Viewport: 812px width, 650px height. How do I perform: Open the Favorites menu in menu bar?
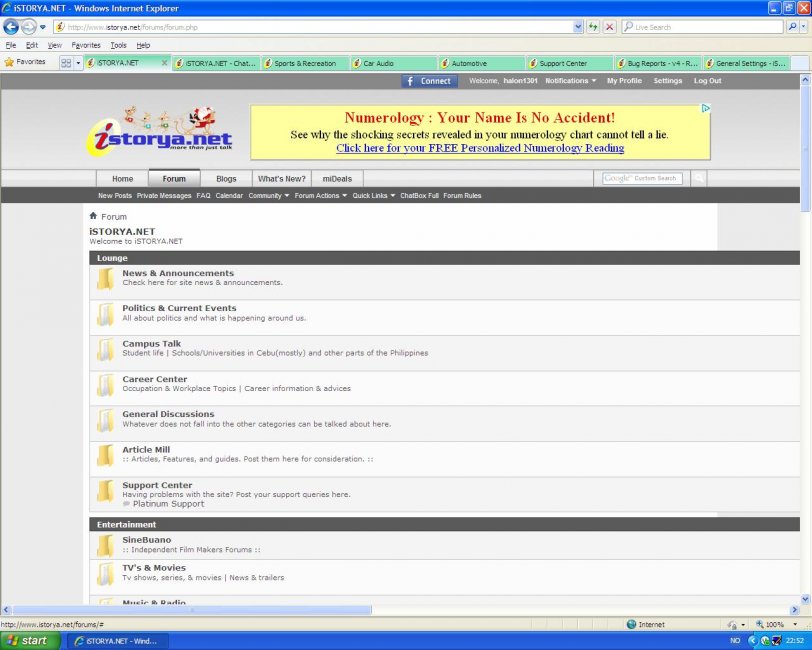coord(86,45)
